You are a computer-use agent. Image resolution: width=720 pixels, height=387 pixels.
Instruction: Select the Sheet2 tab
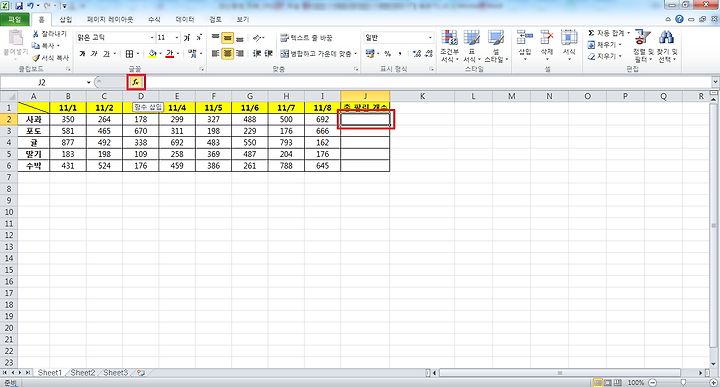click(83, 373)
